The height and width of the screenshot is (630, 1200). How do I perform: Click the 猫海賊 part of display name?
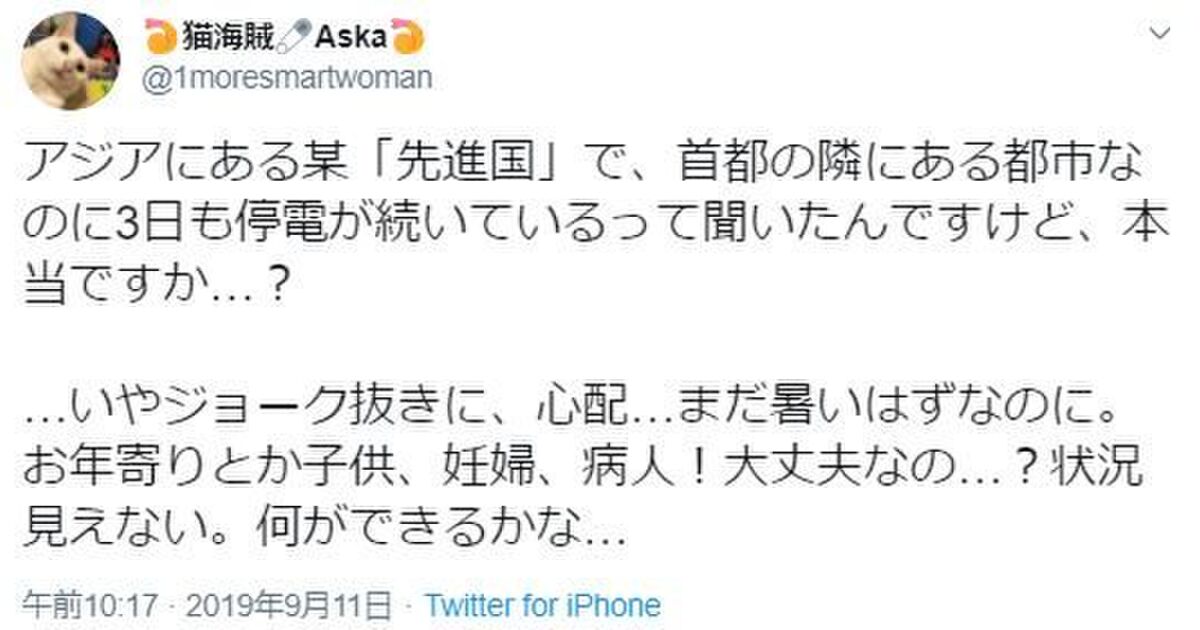click(229, 38)
